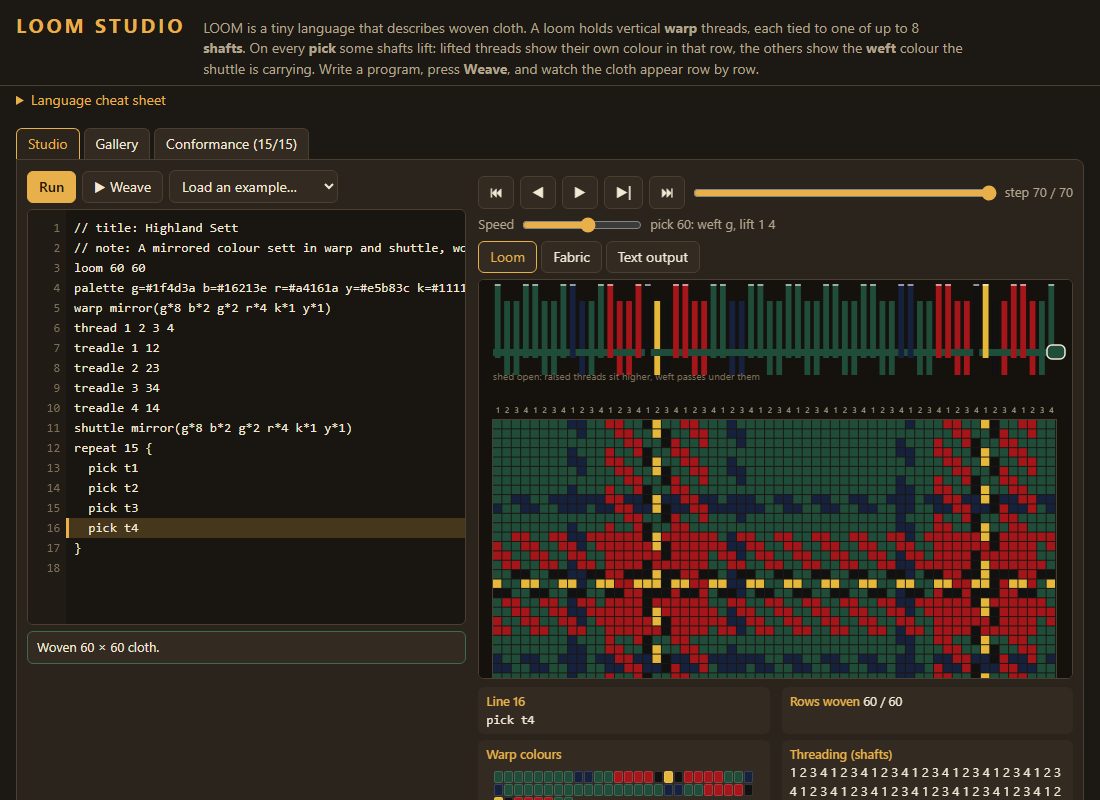Click the 'warp mirror' code line
The height and width of the screenshot is (800, 1100).
202,307
